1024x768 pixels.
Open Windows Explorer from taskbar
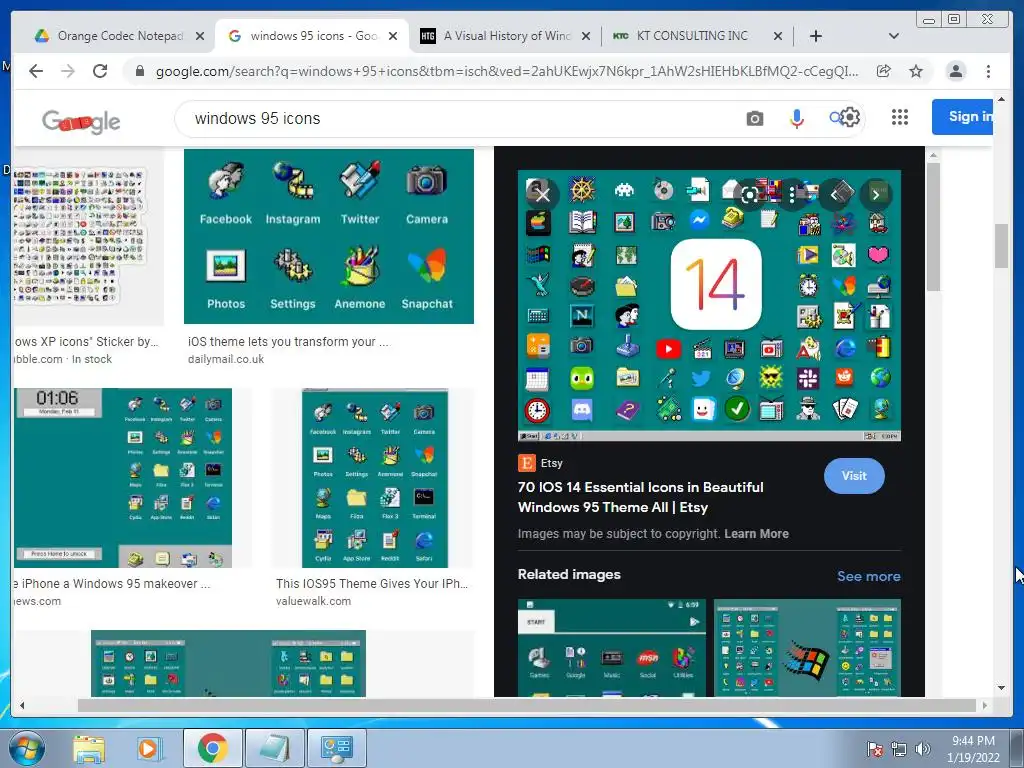(x=89, y=748)
